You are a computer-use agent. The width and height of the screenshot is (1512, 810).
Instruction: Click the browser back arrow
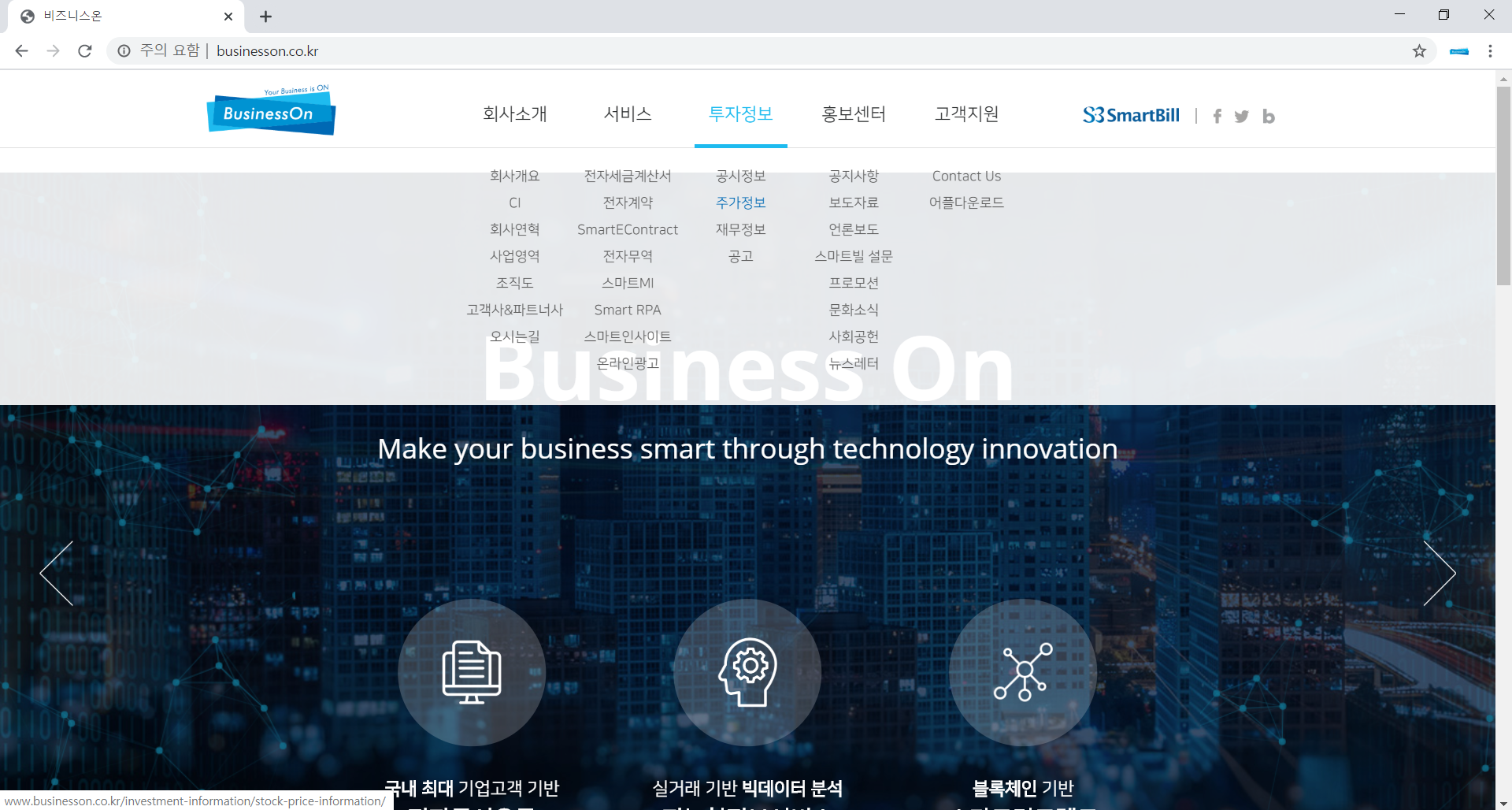[21, 50]
